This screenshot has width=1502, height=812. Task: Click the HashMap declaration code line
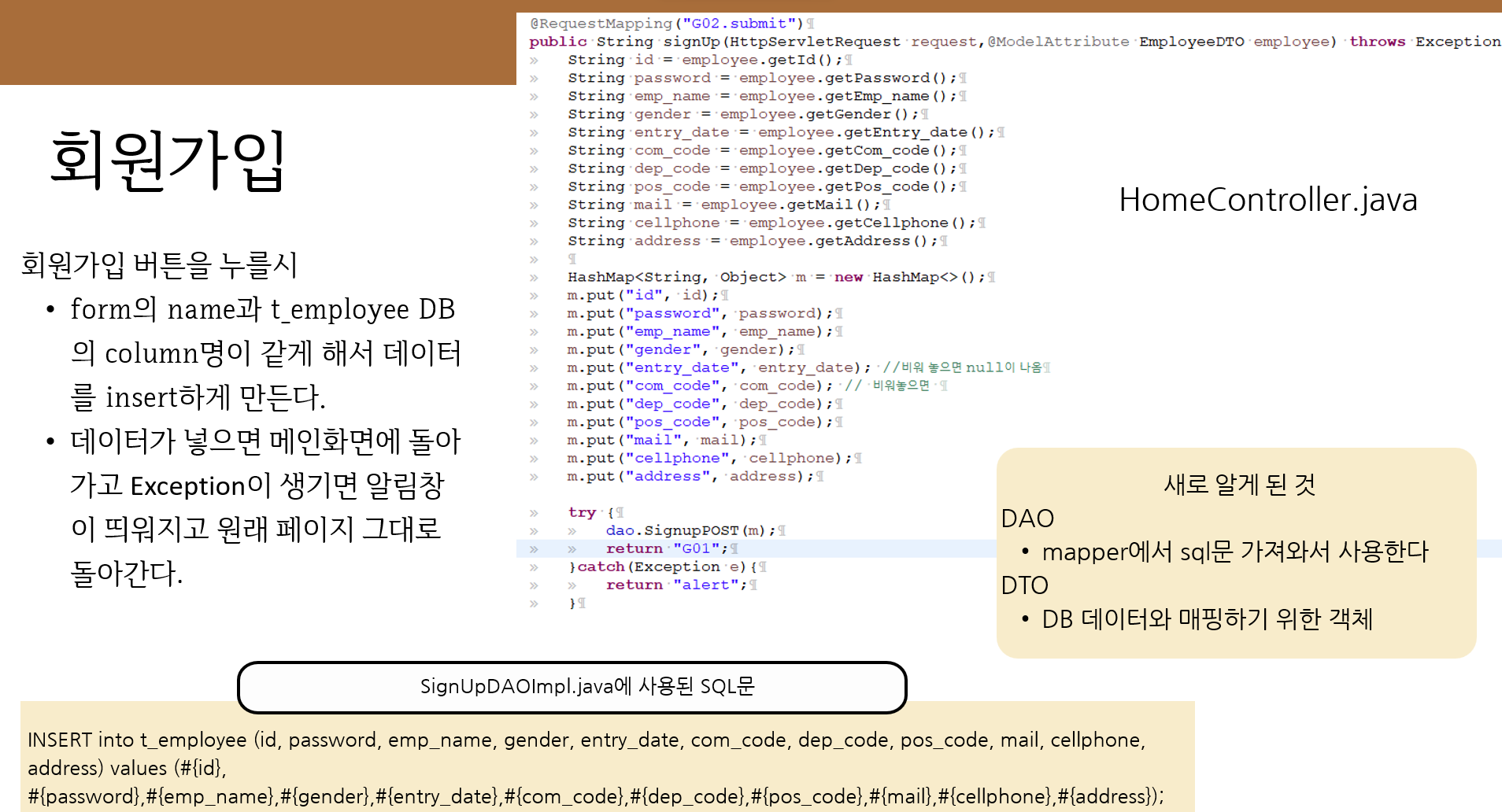(x=779, y=276)
